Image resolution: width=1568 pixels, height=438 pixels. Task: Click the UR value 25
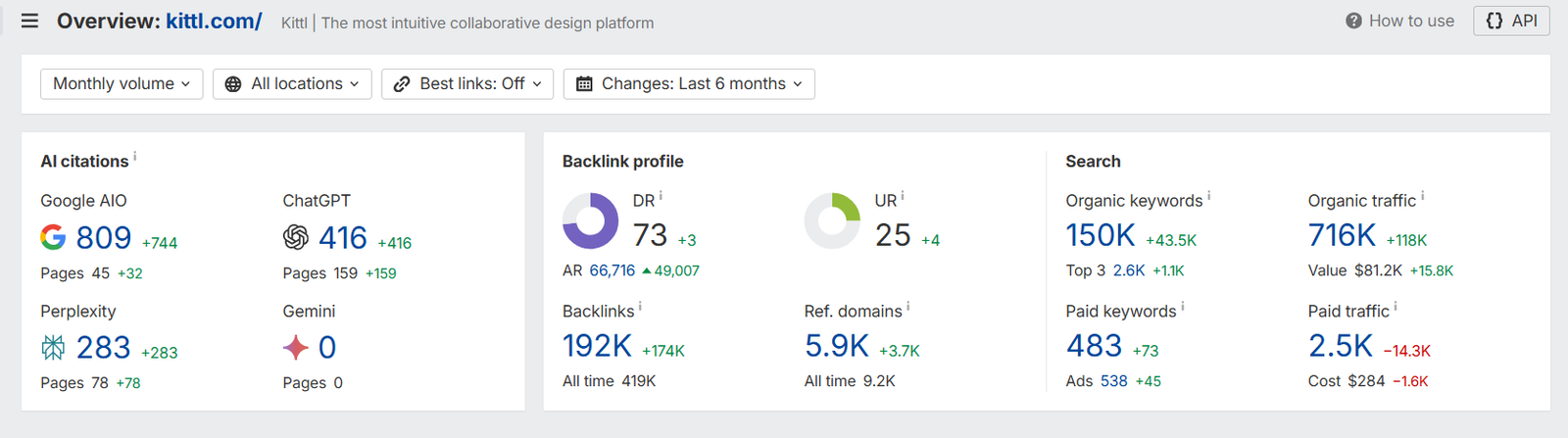[x=893, y=235]
